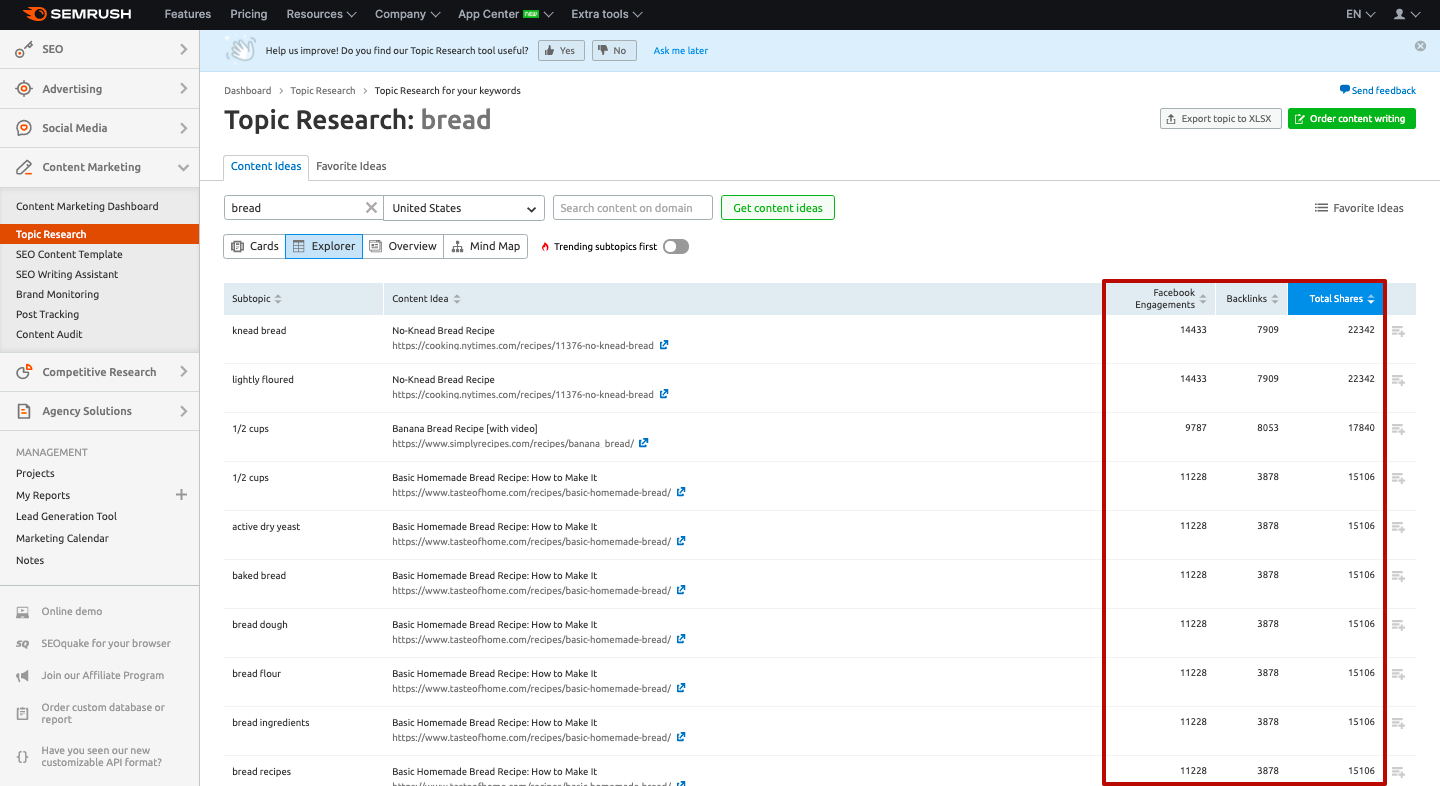
Task: Open external link icon for Banana Bread Recipe
Action: (x=644, y=443)
